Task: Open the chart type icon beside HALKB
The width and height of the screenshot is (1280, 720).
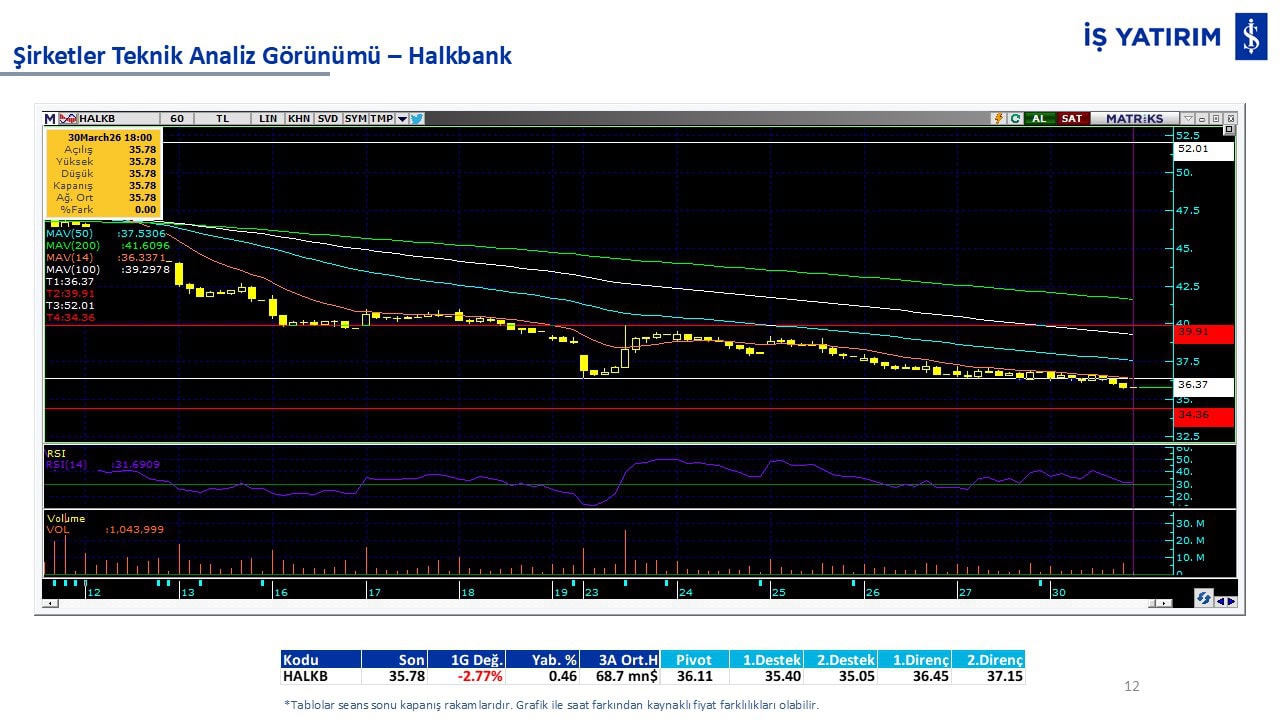Action: click(x=68, y=118)
